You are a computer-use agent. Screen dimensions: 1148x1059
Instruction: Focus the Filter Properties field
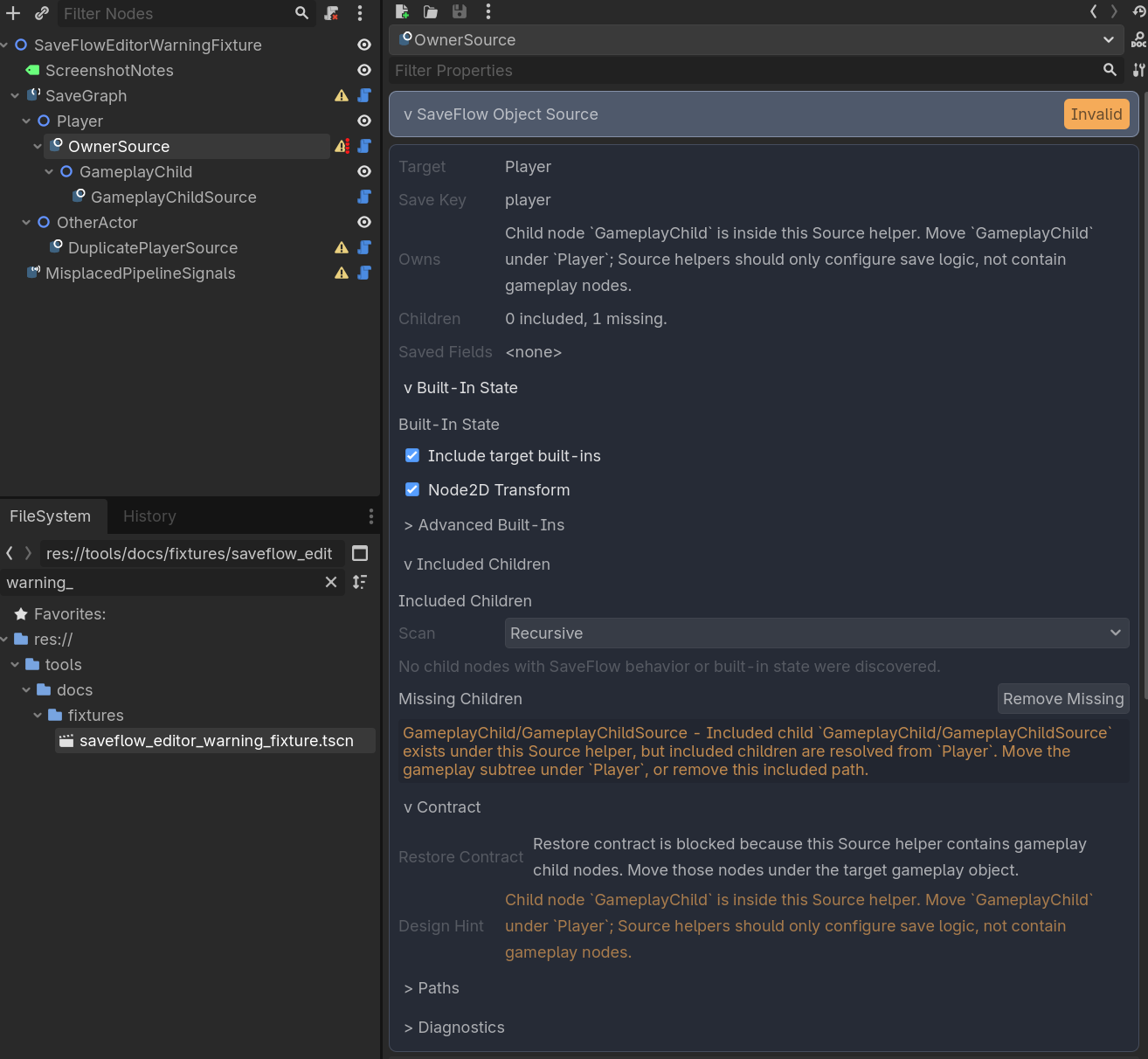[744, 70]
